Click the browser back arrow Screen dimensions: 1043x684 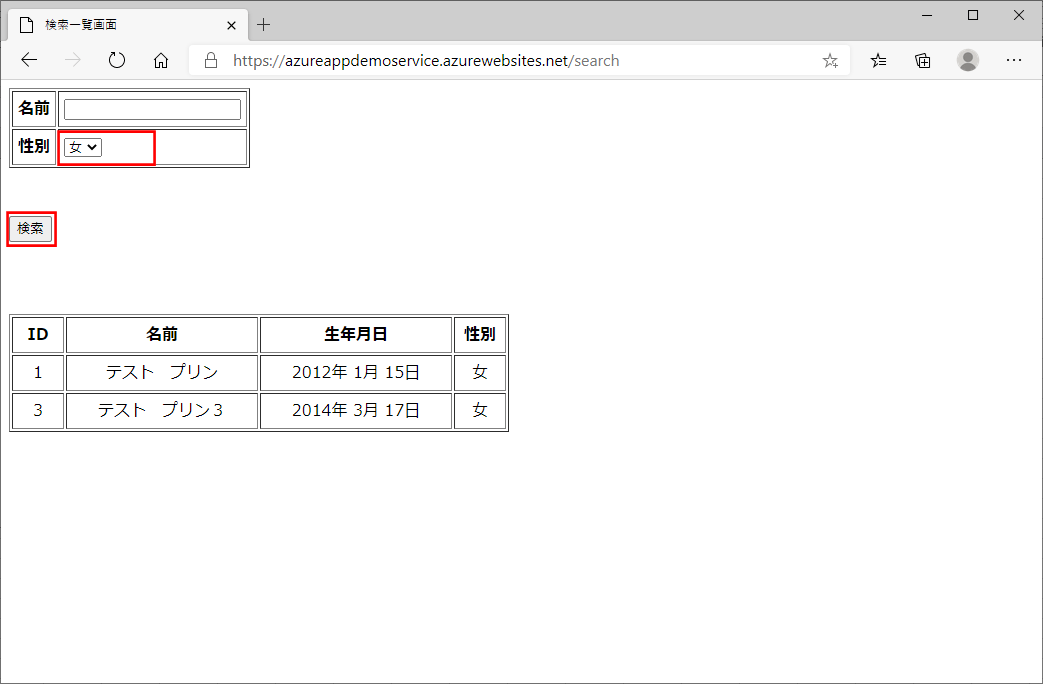pyautogui.click(x=29, y=60)
